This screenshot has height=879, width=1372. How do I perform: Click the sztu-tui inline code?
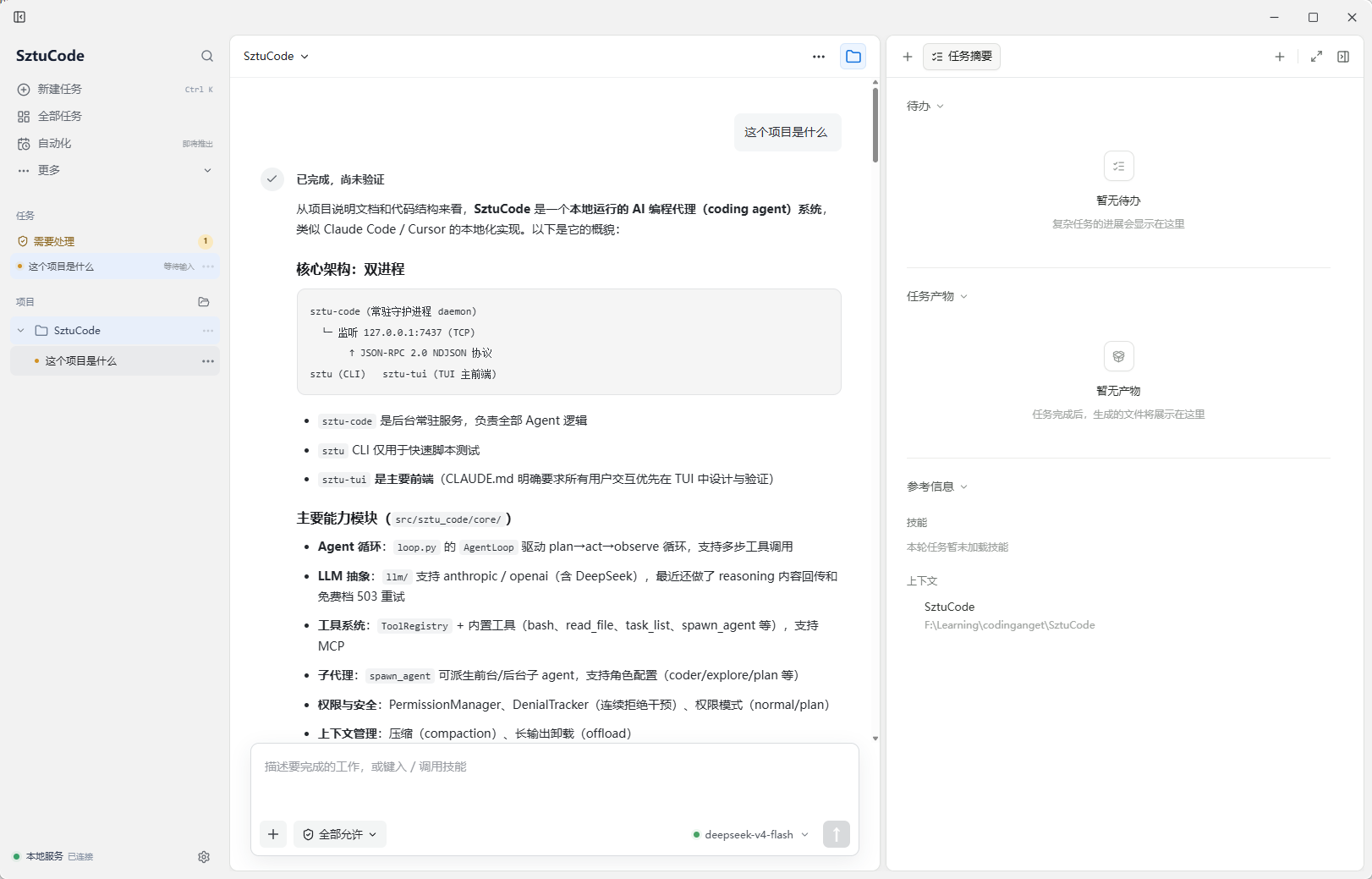coord(344,480)
